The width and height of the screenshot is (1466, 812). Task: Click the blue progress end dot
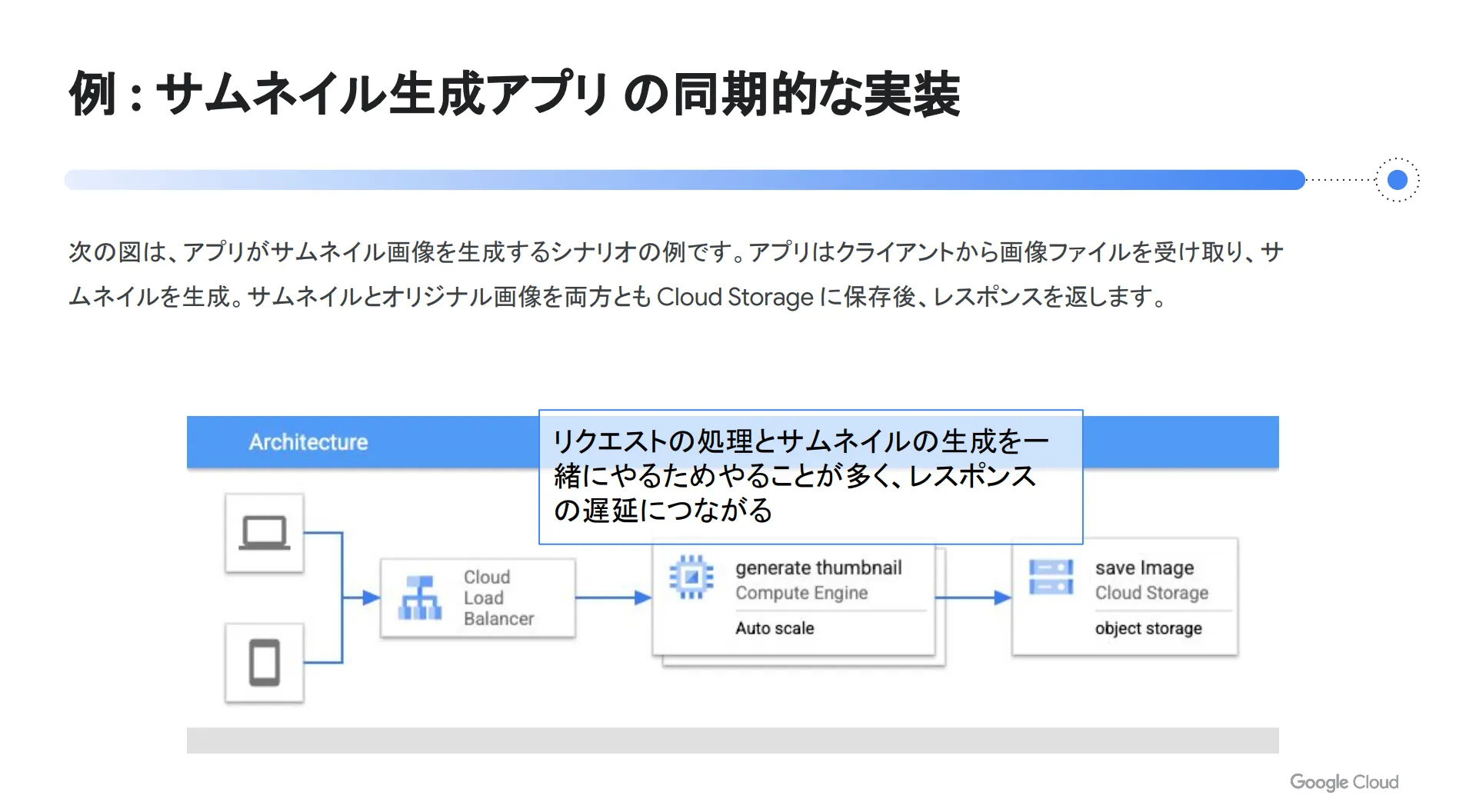1397,180
